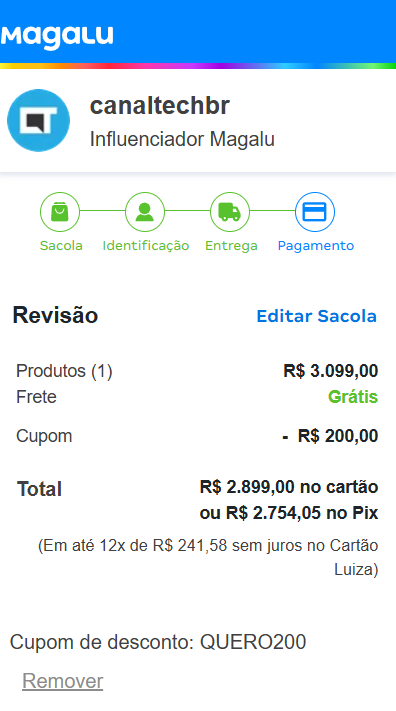Click the Magalu logo in header

tap(57, 37)
